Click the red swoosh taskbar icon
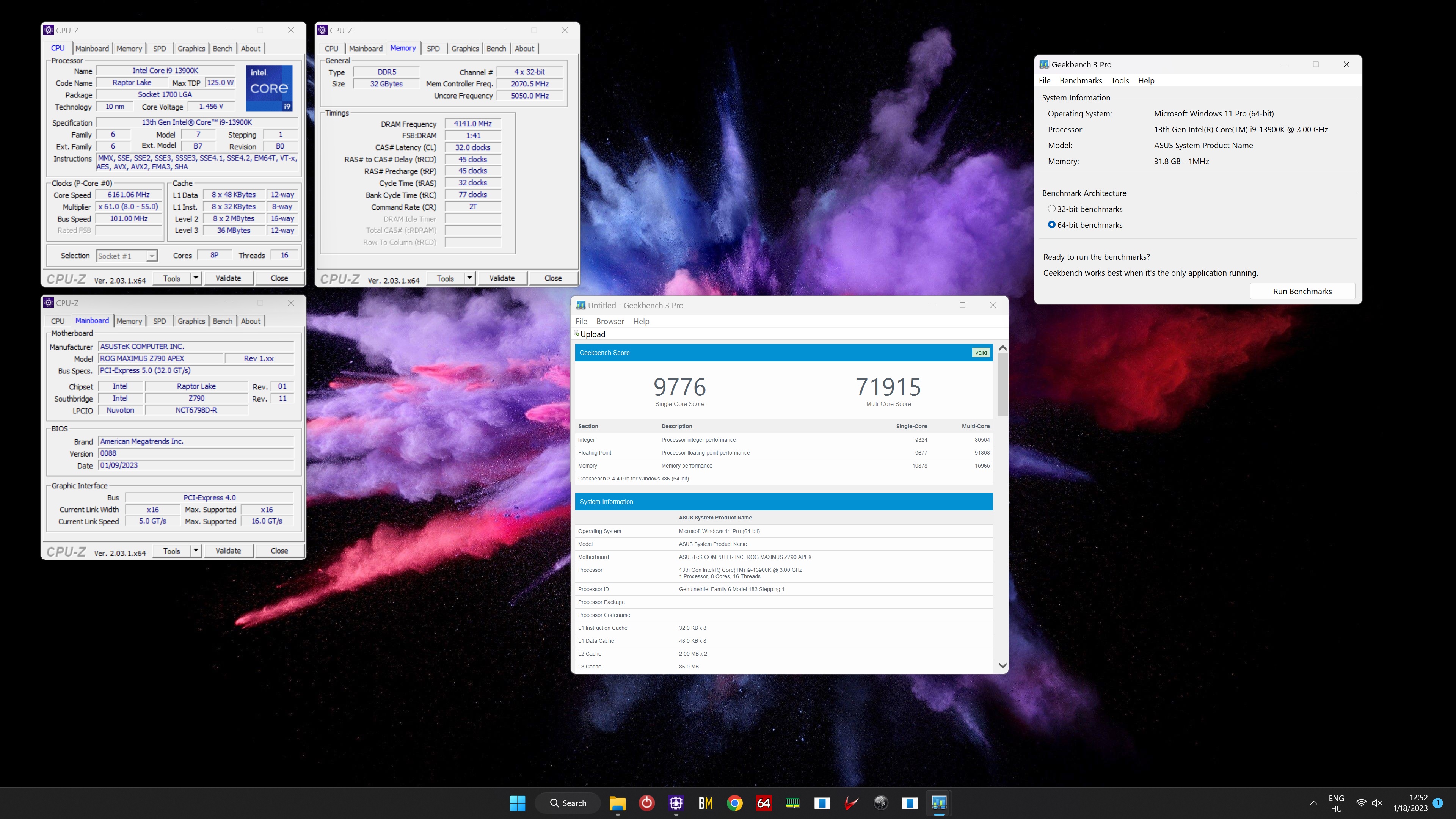The width and height of the screenshot is (1456, 819). tap(851, 803)
